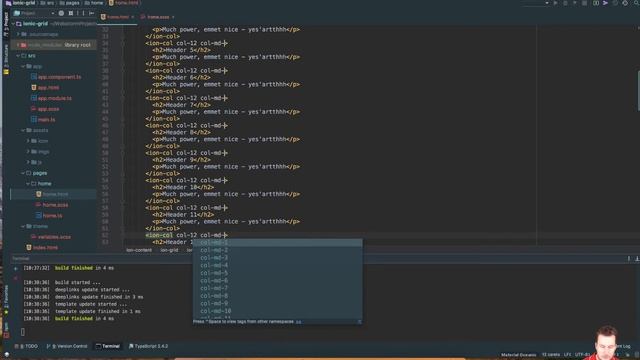Choose col-md-4 from autocomplete popup
Image resolution: width=640 pixels, height=360 pixels.
278,265
